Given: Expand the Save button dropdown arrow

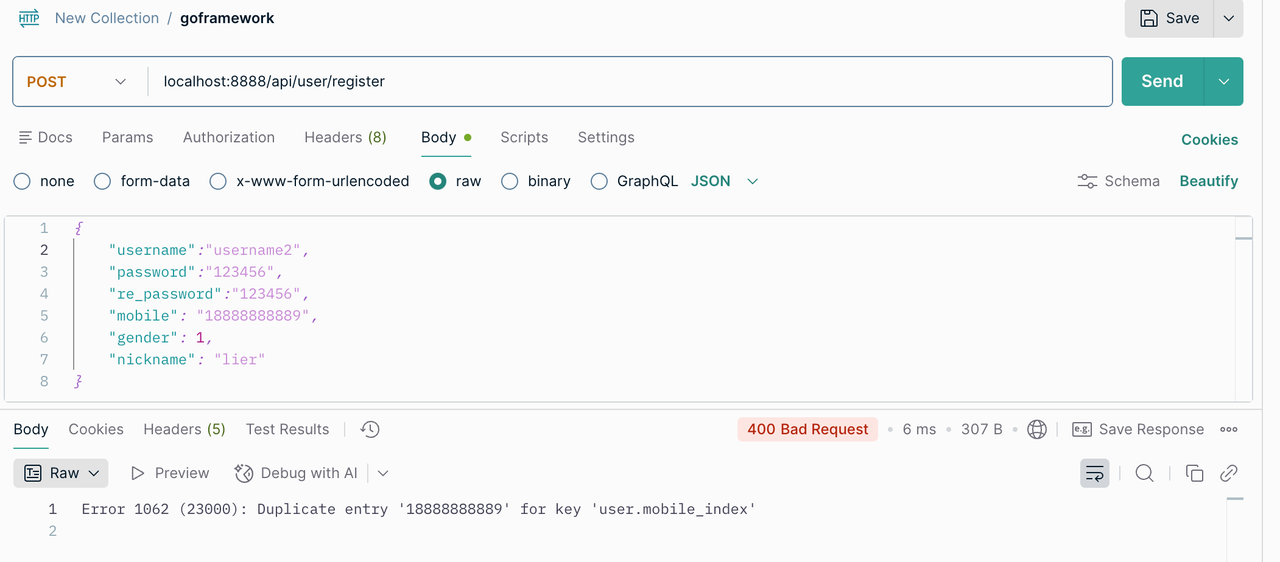Looking at the screenshot, I should coord(1229,18).
